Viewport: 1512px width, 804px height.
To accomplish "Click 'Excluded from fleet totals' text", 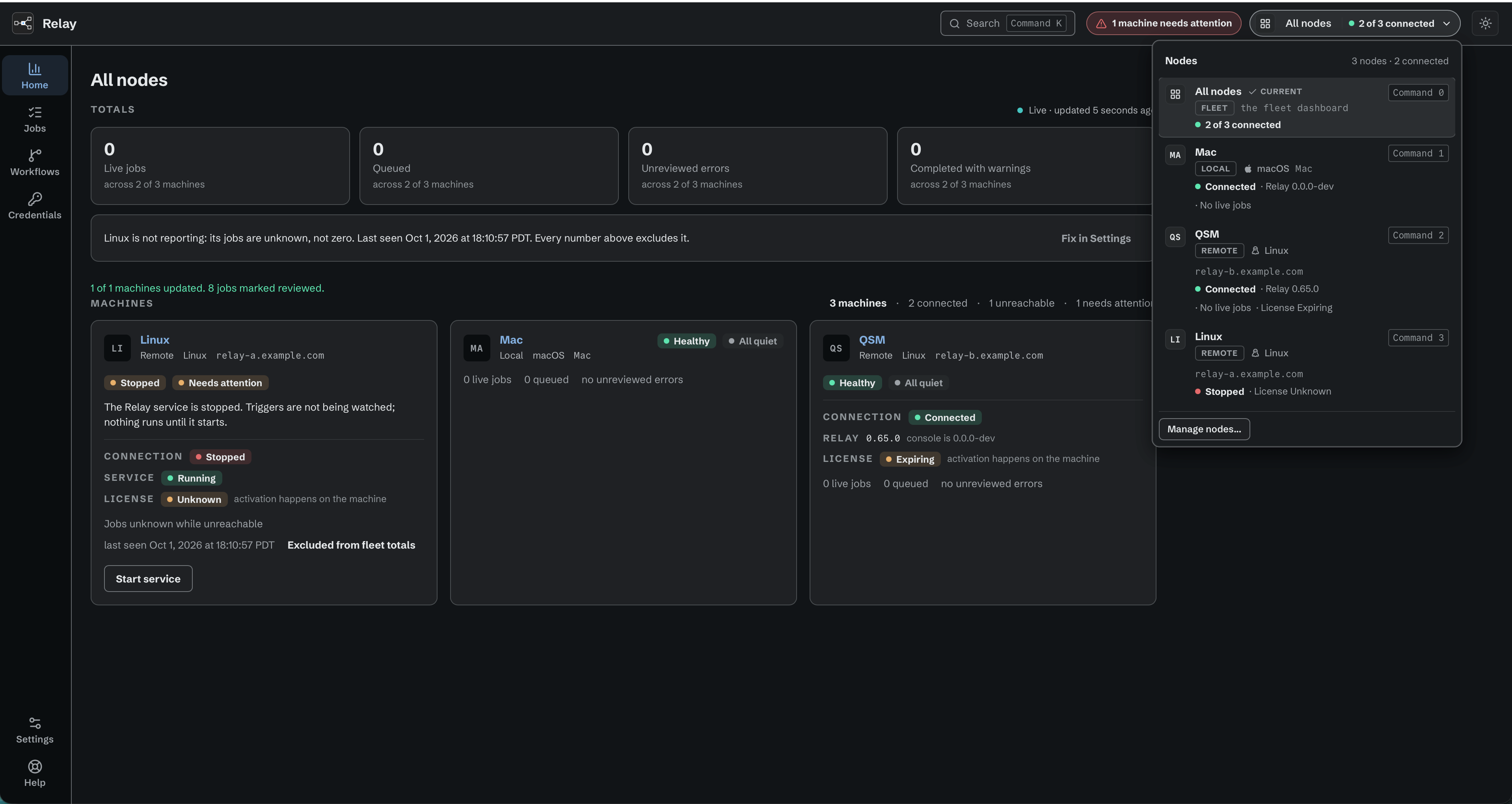I will (351, 545).
